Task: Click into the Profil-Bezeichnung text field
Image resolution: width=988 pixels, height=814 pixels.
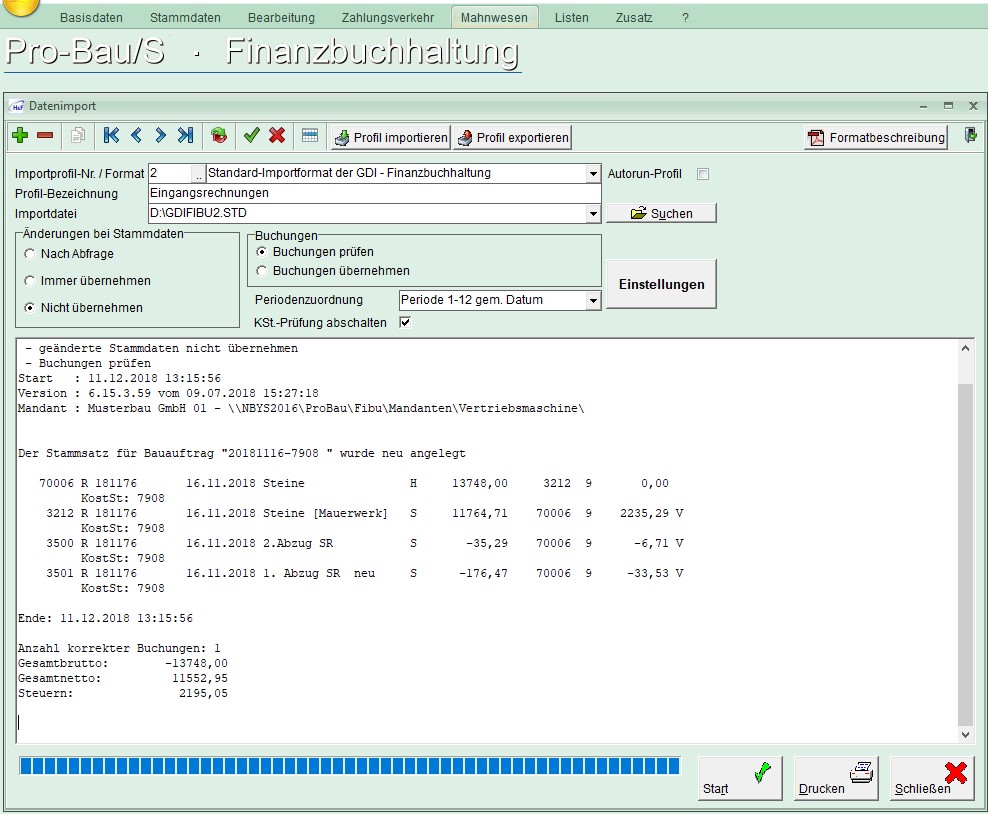Action: click(x=374, y=193)
